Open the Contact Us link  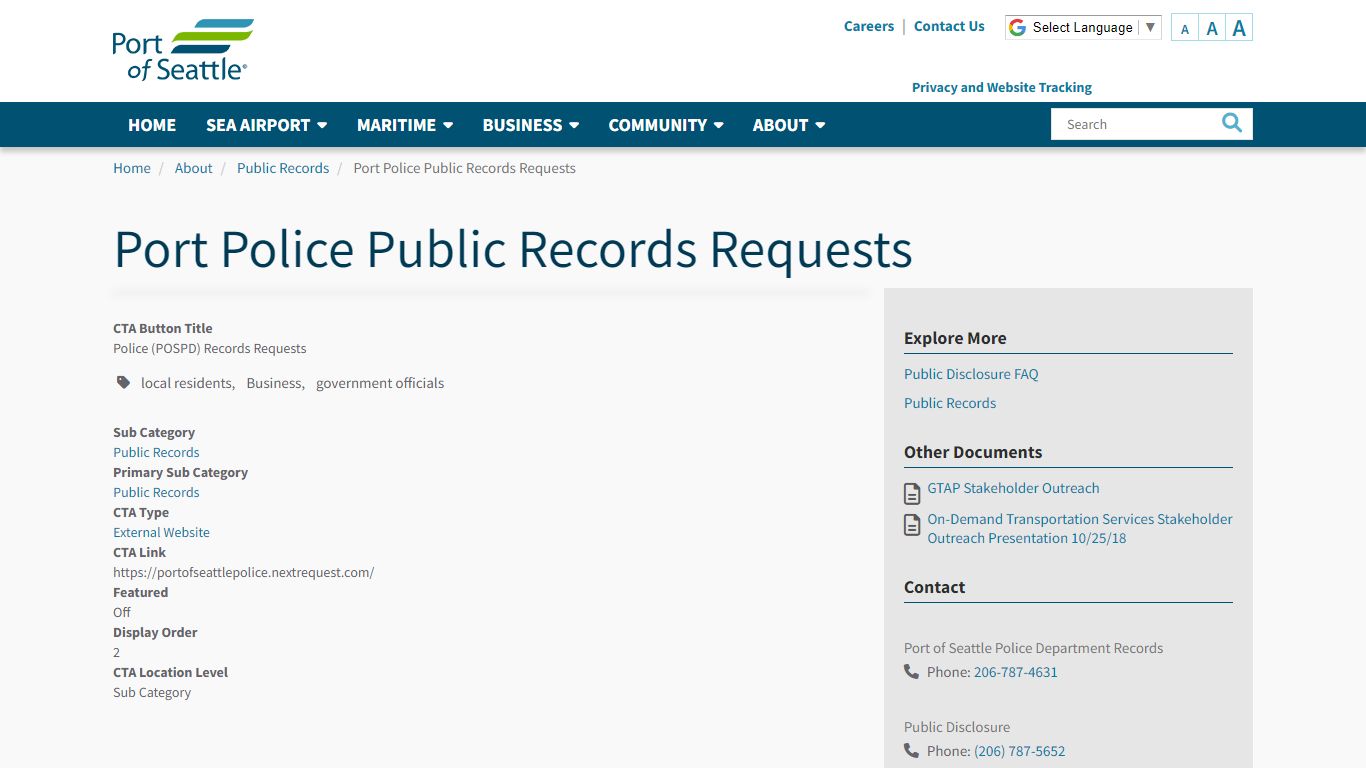(x=949, y=26)
